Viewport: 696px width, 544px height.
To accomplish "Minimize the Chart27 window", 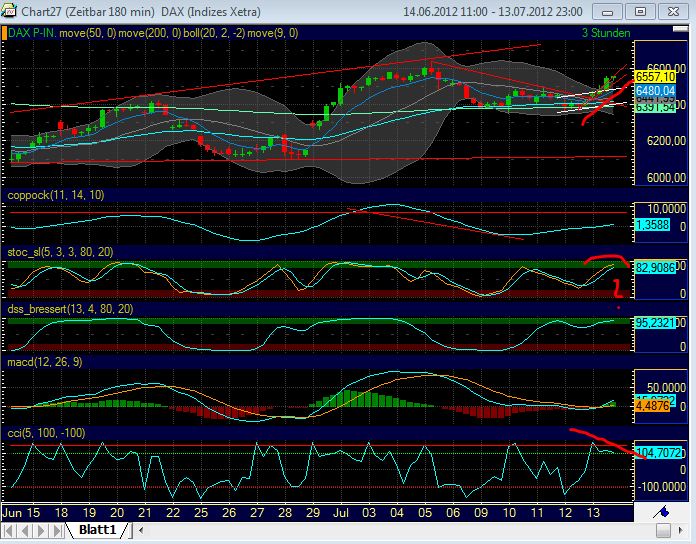I will click(x=608, y=12).
